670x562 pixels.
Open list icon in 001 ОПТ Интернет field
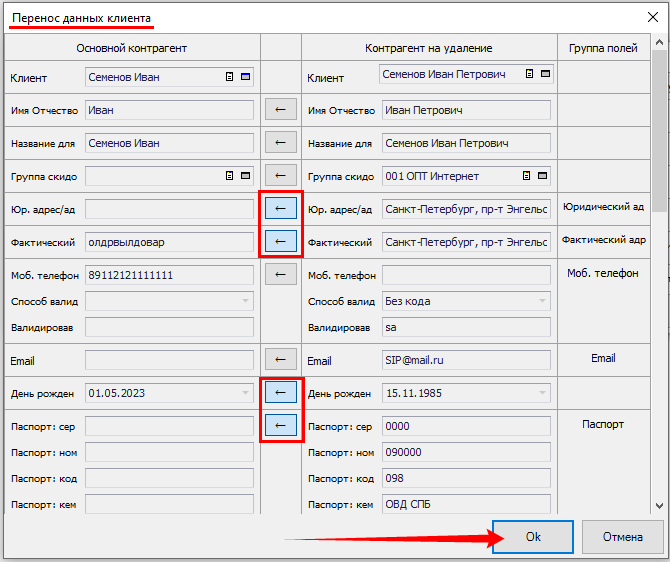(528, 176)
